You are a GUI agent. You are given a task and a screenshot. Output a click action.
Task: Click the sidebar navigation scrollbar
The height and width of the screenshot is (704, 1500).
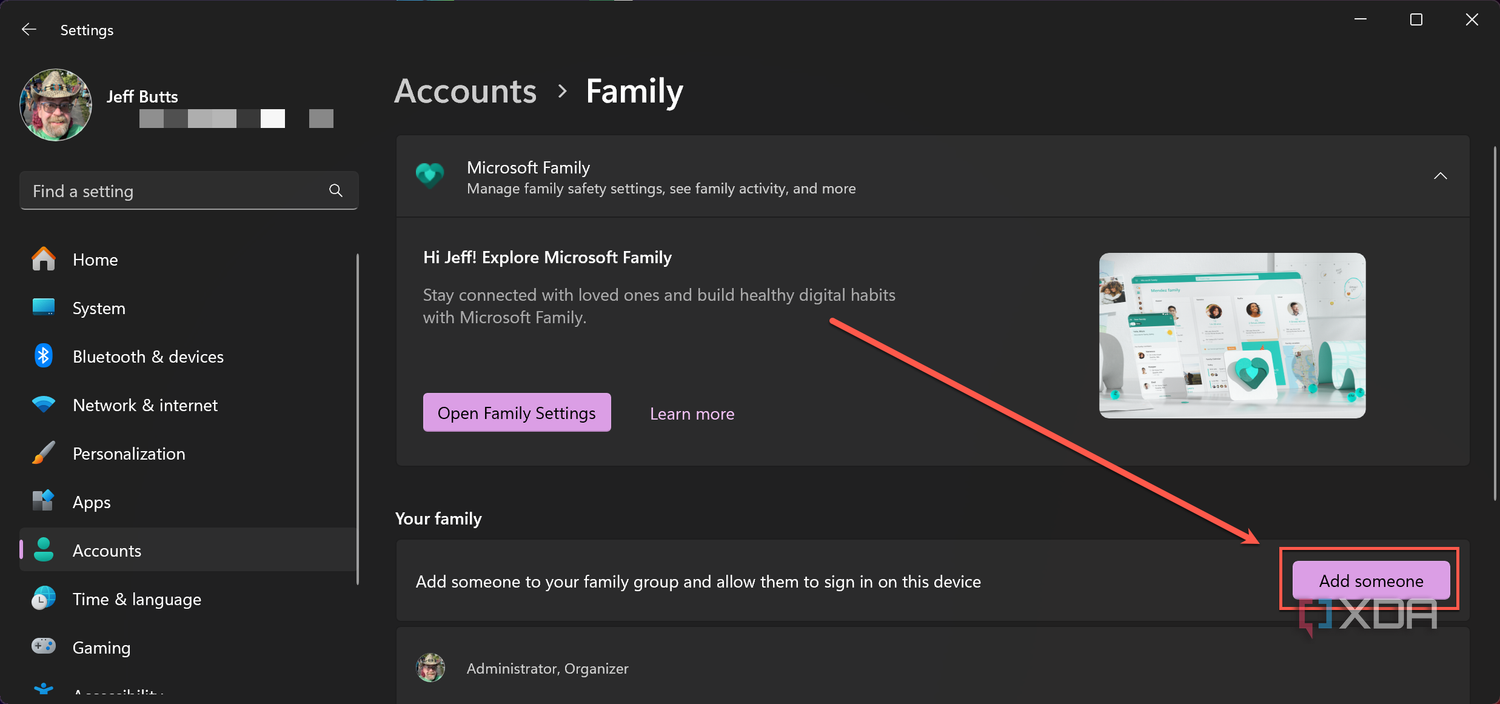coord(358,420)
